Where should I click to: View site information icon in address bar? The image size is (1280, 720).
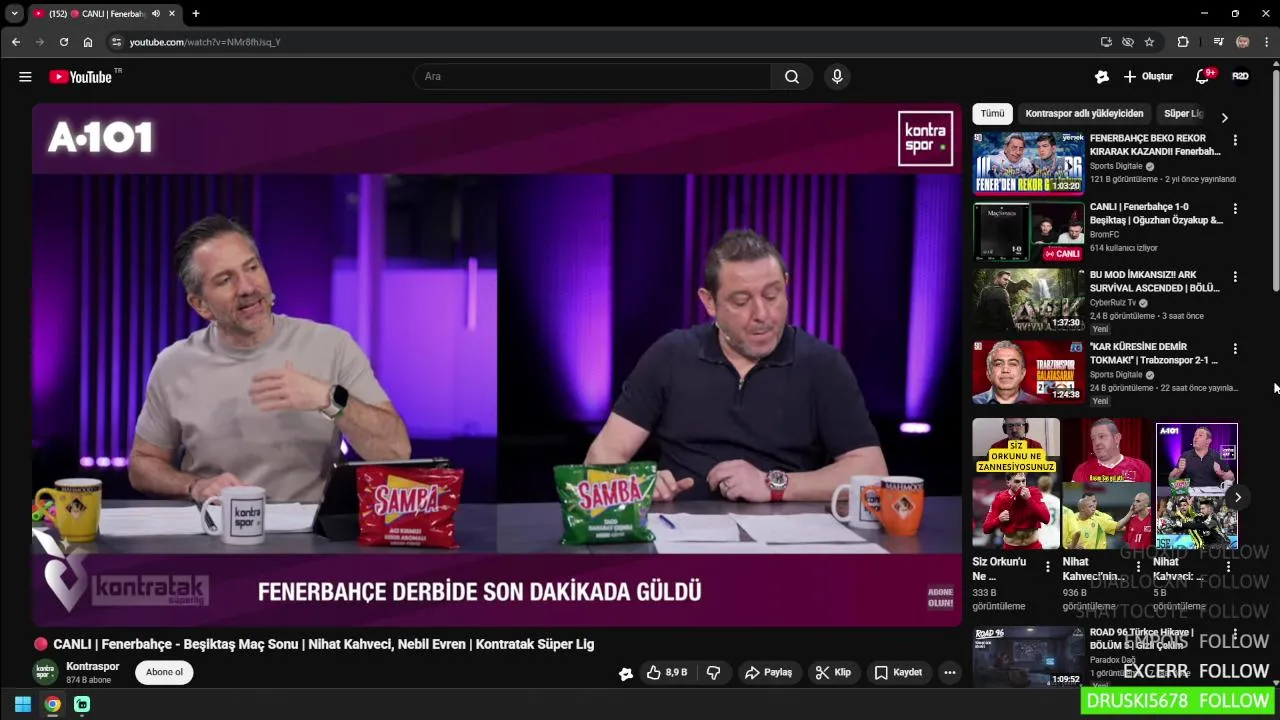[x=116, y=42]
